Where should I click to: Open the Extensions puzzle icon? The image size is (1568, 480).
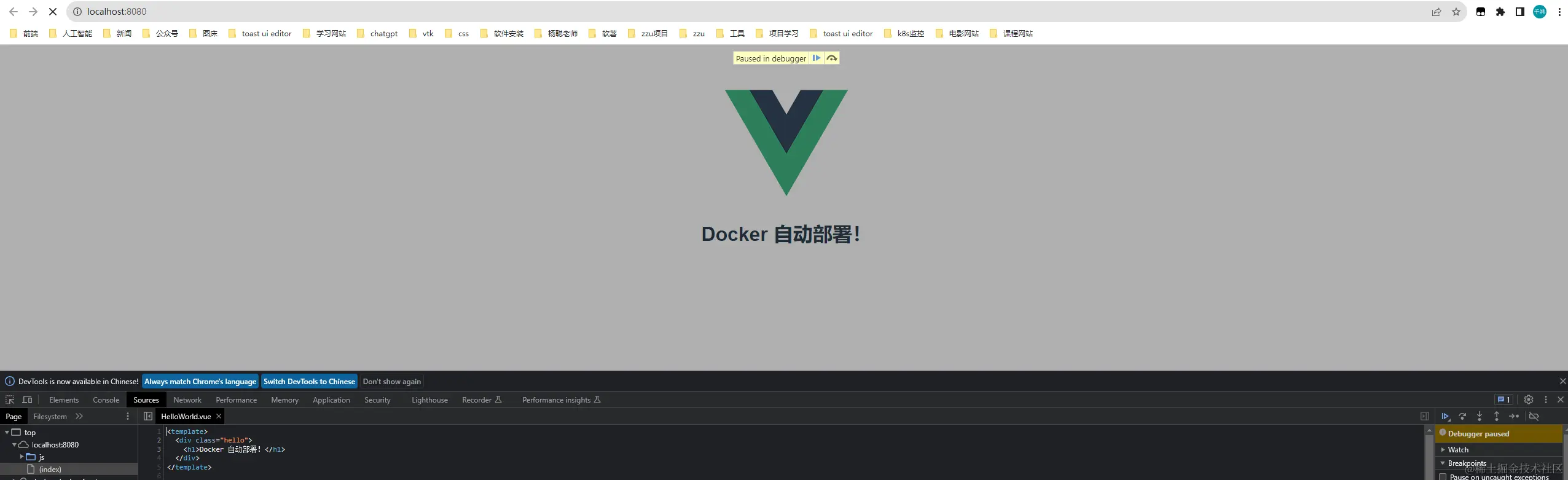click(x=1500, y=12)
